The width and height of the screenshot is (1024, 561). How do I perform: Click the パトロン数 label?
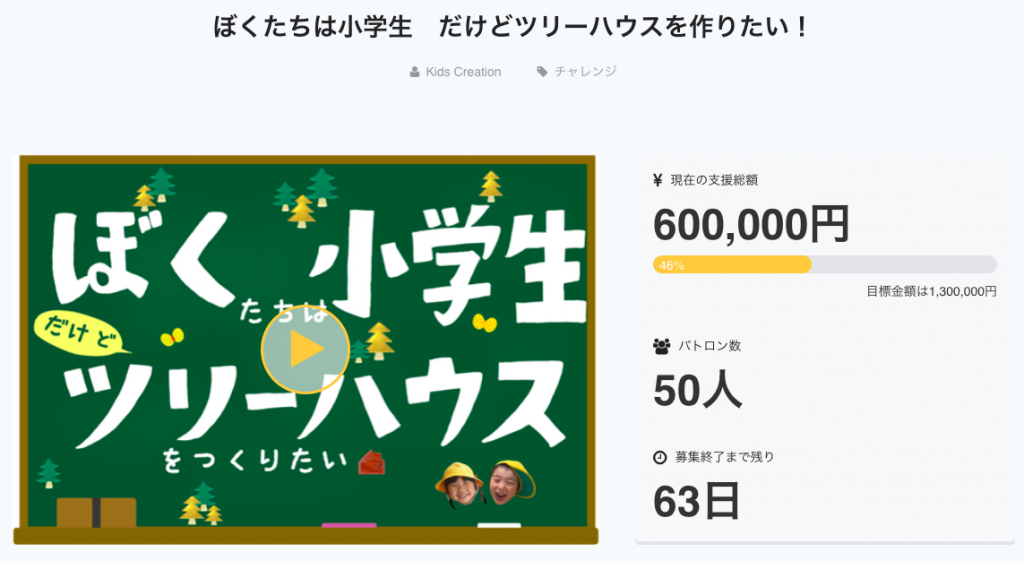point(710,346)
